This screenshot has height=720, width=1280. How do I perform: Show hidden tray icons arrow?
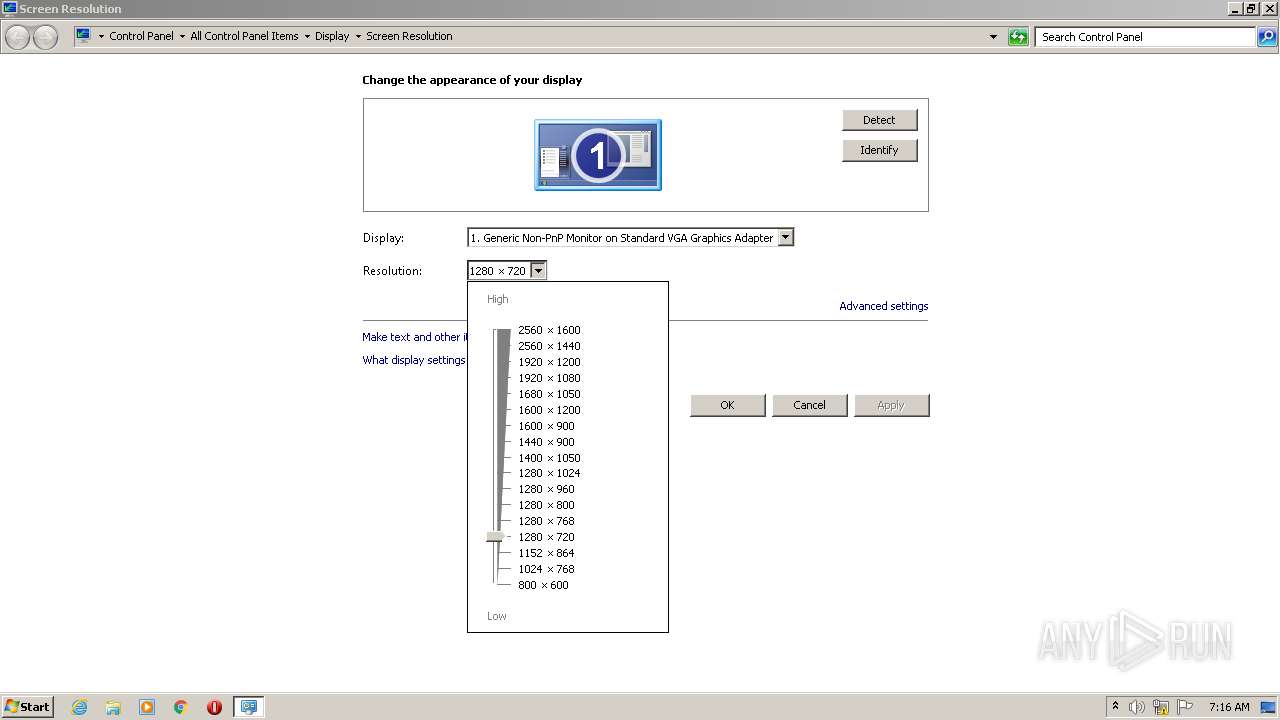pyautogui.click(x=1115, y=706)
